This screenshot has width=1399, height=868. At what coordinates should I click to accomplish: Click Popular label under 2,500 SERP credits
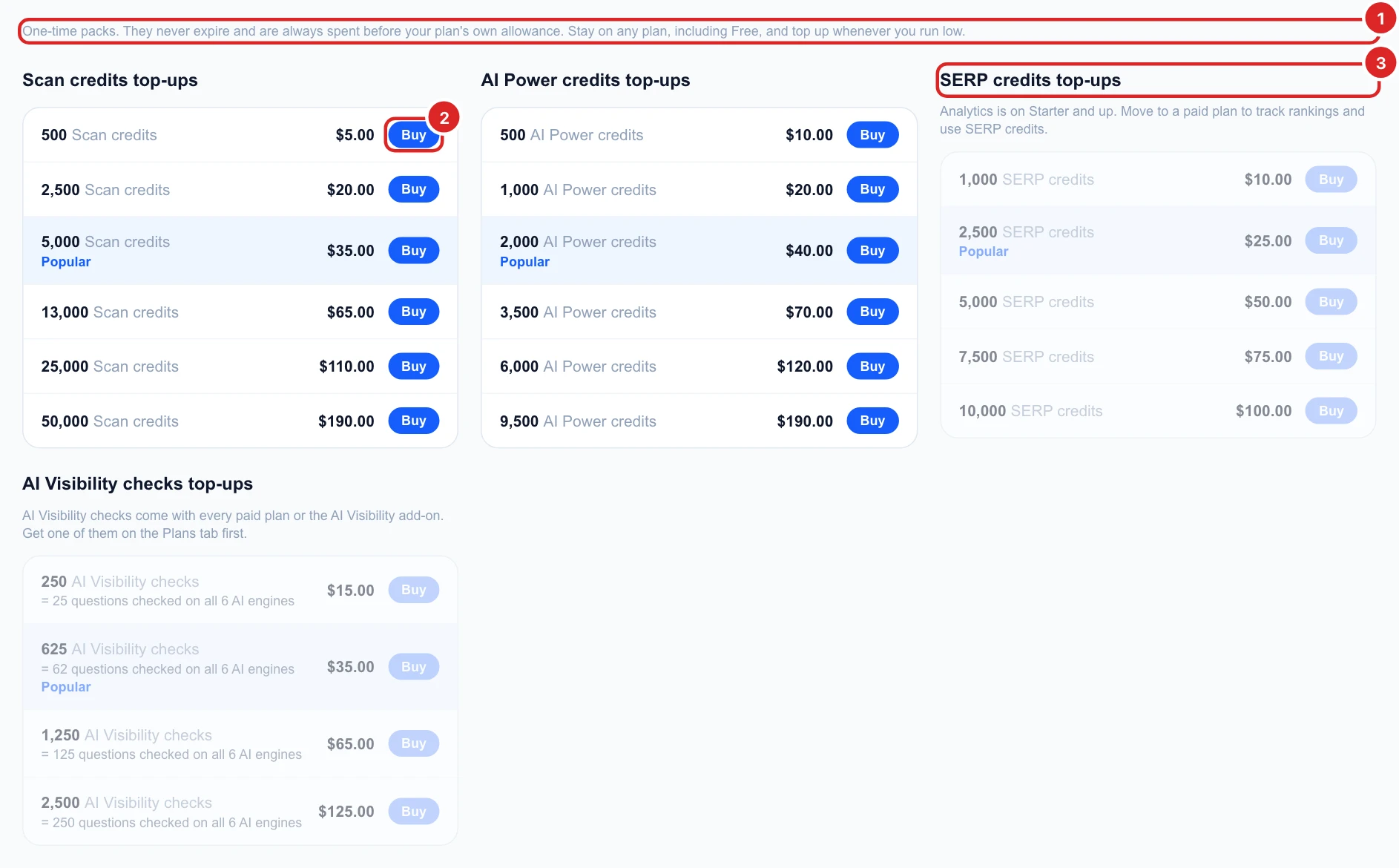click(984, 251)
